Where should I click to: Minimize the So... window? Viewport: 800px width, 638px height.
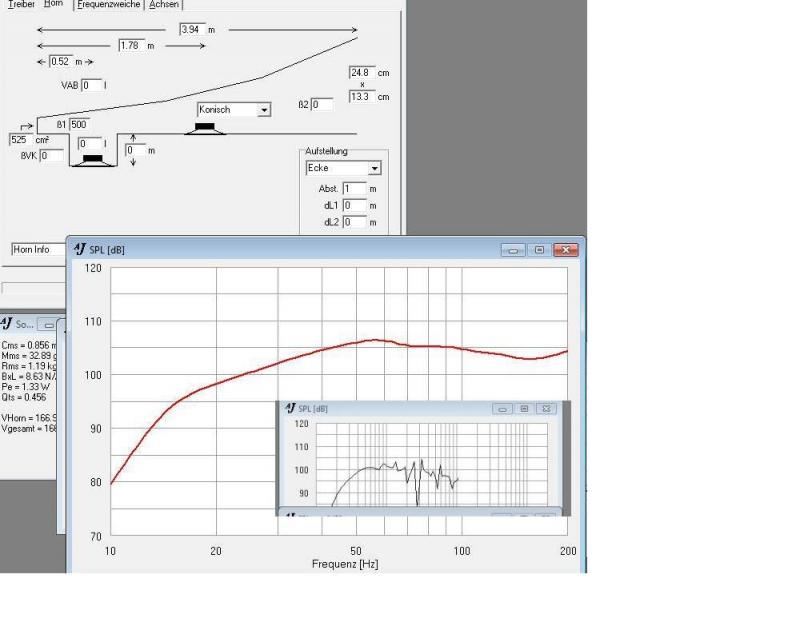tap(48, 325)
